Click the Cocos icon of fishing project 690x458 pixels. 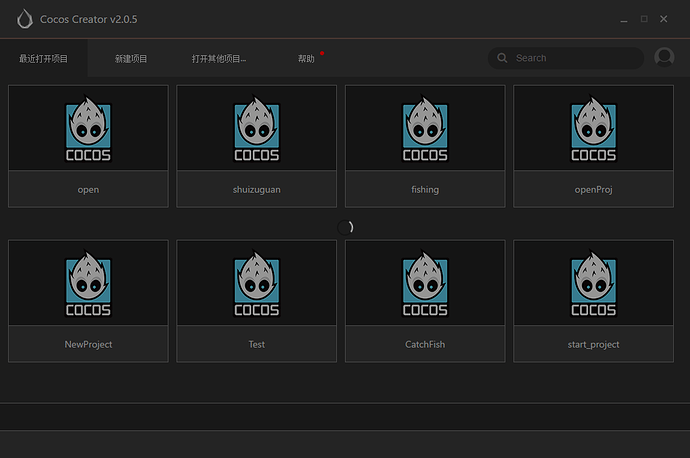425,128
